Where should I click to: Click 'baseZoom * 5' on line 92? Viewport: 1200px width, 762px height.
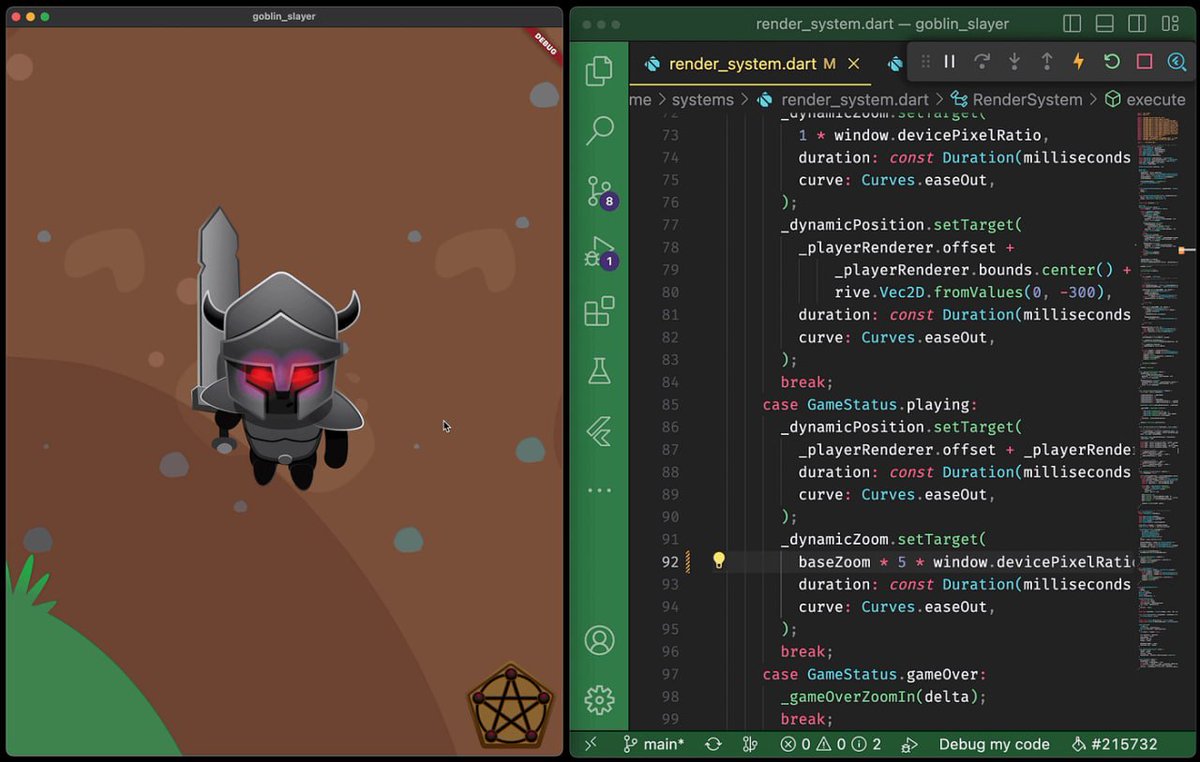852,562
